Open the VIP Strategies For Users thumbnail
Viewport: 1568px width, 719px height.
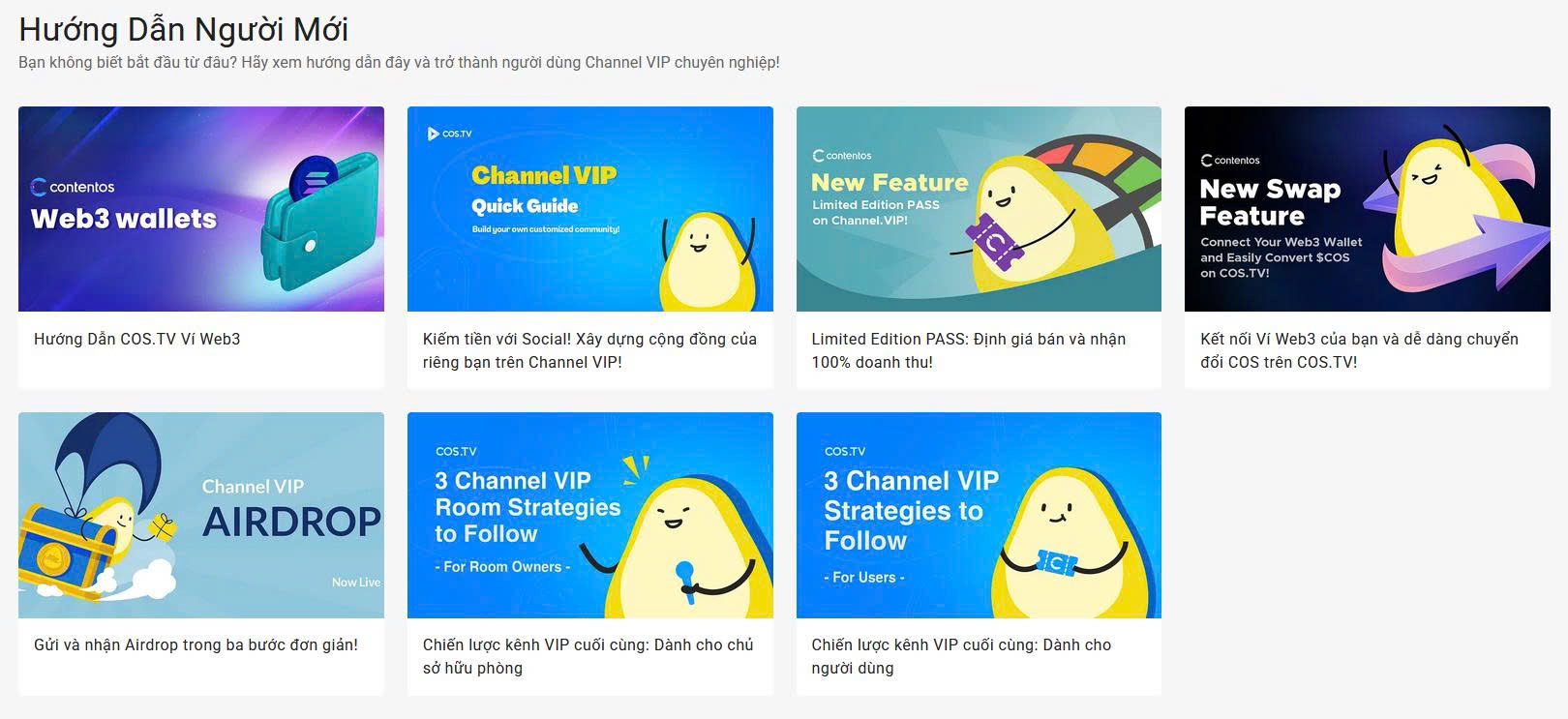pyautogui.click(x=979, y=515)
